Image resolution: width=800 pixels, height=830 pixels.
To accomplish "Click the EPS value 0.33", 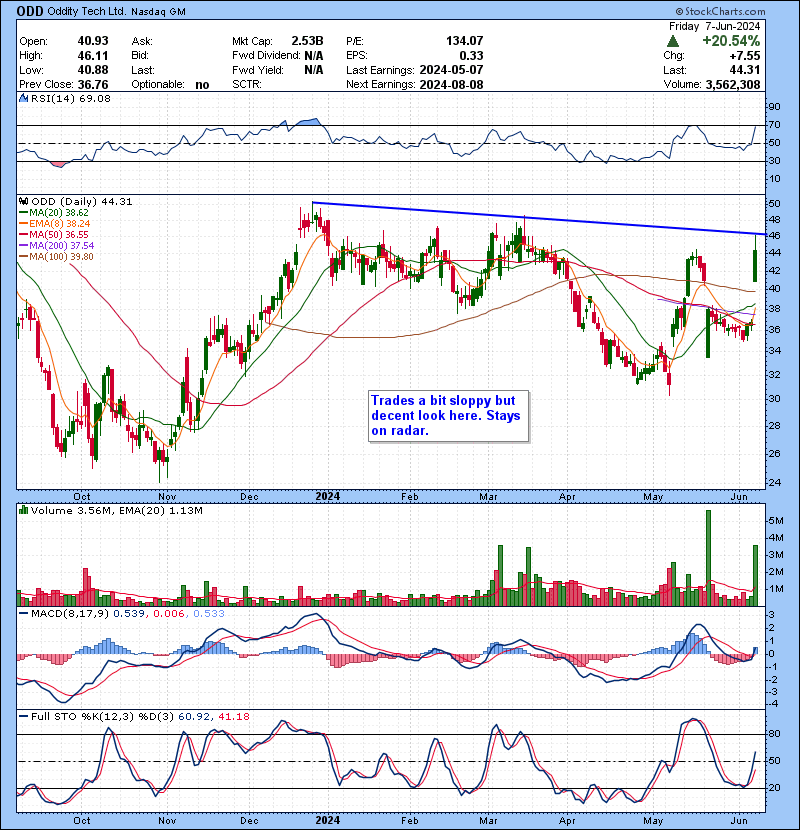I will tap(471, 56).
